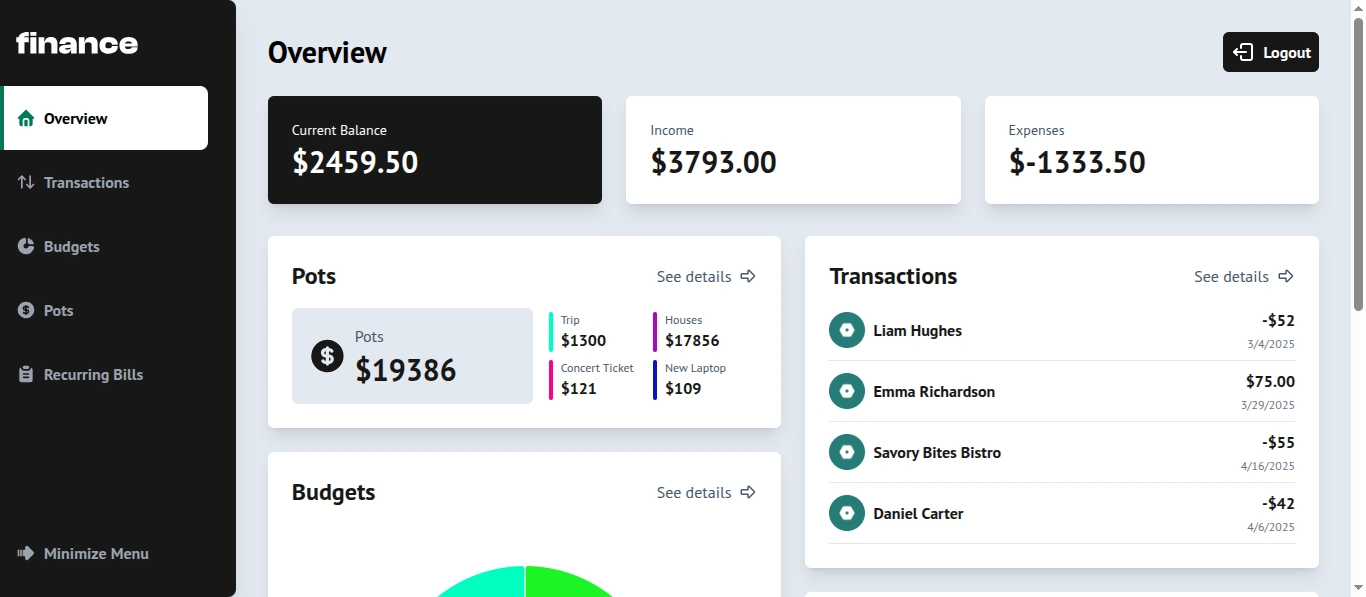The width and height of the screenshot is (1366, 597).
Task: Click the $-1333.50 expenses value
Action: [1077, 162]
